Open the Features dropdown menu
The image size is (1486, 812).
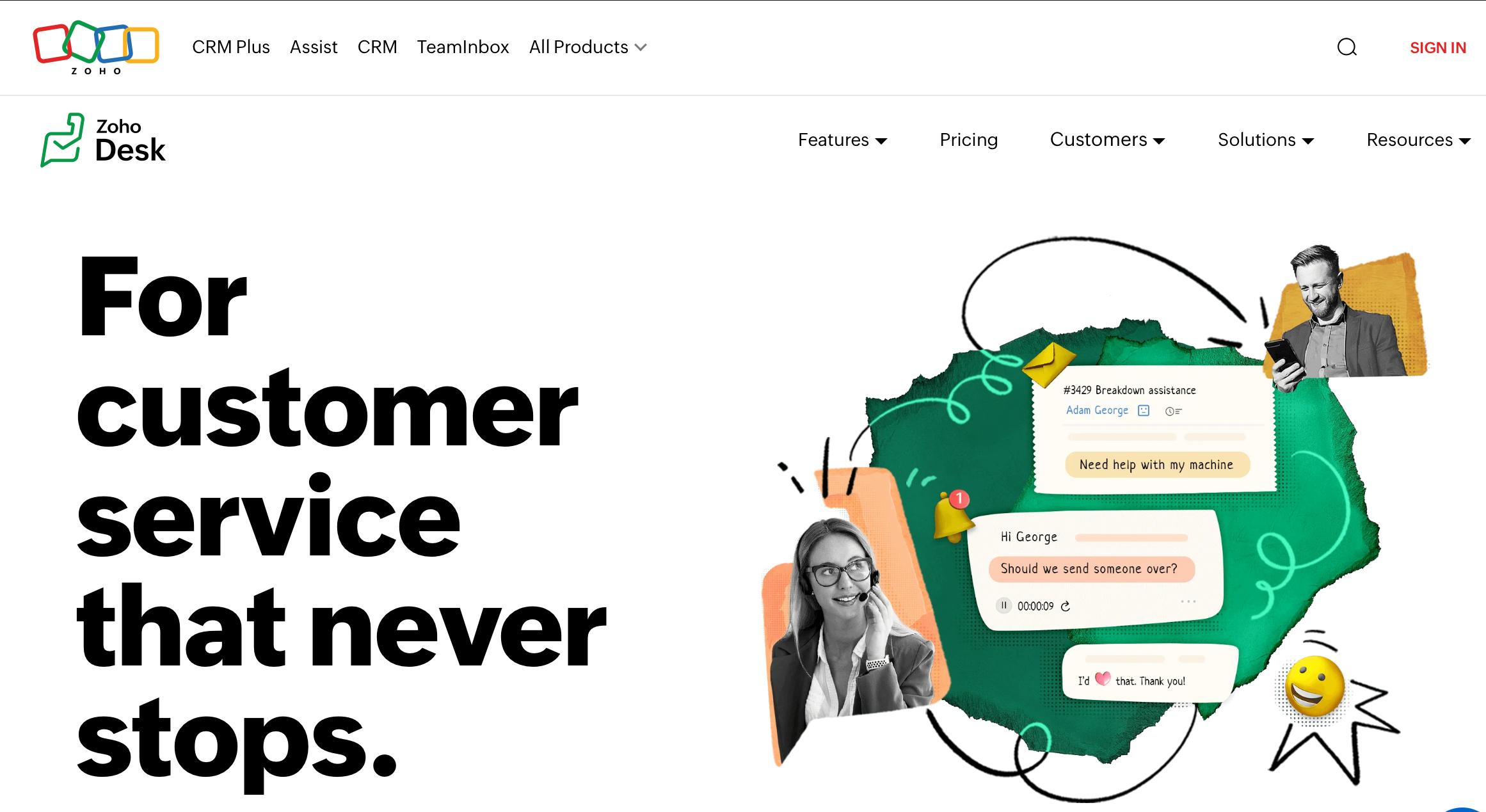tap(842, 140)
